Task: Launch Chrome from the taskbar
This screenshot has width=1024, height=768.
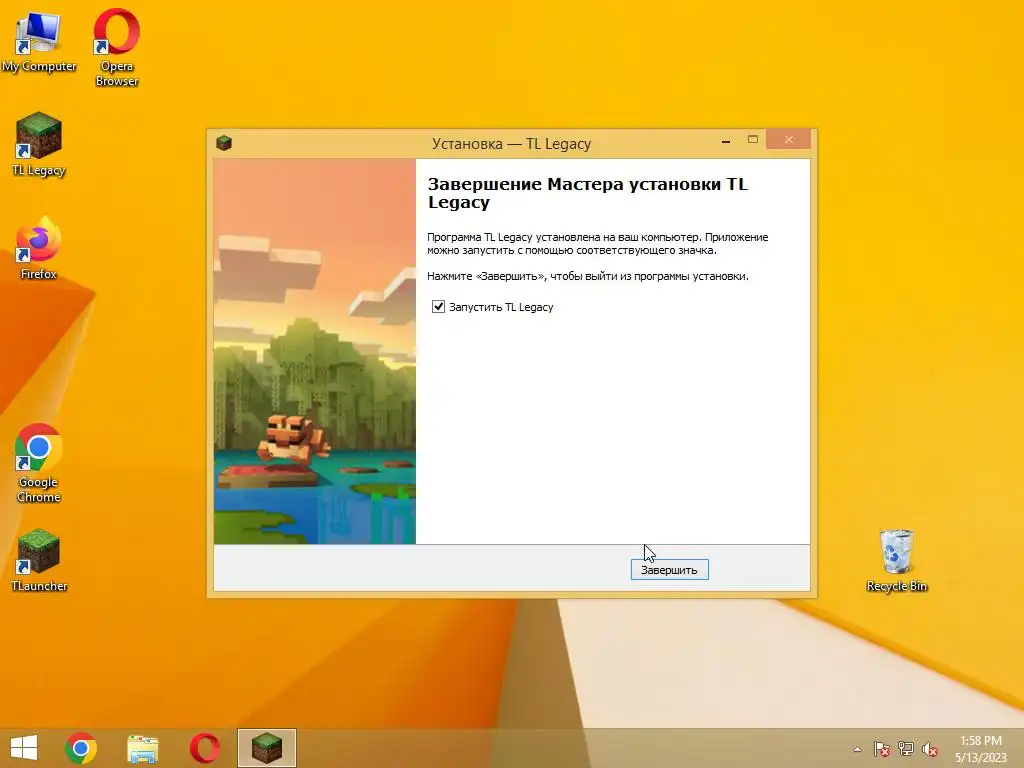Action: tap(81, 748)
